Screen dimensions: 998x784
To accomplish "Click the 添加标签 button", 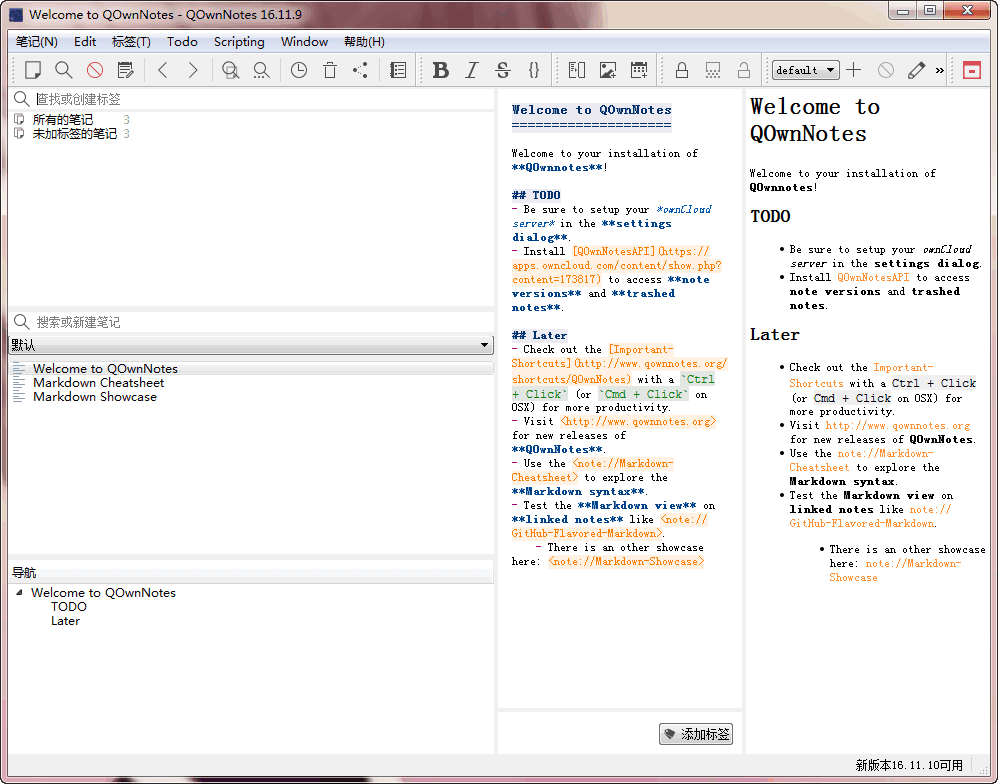I will [x=696, y=734].
